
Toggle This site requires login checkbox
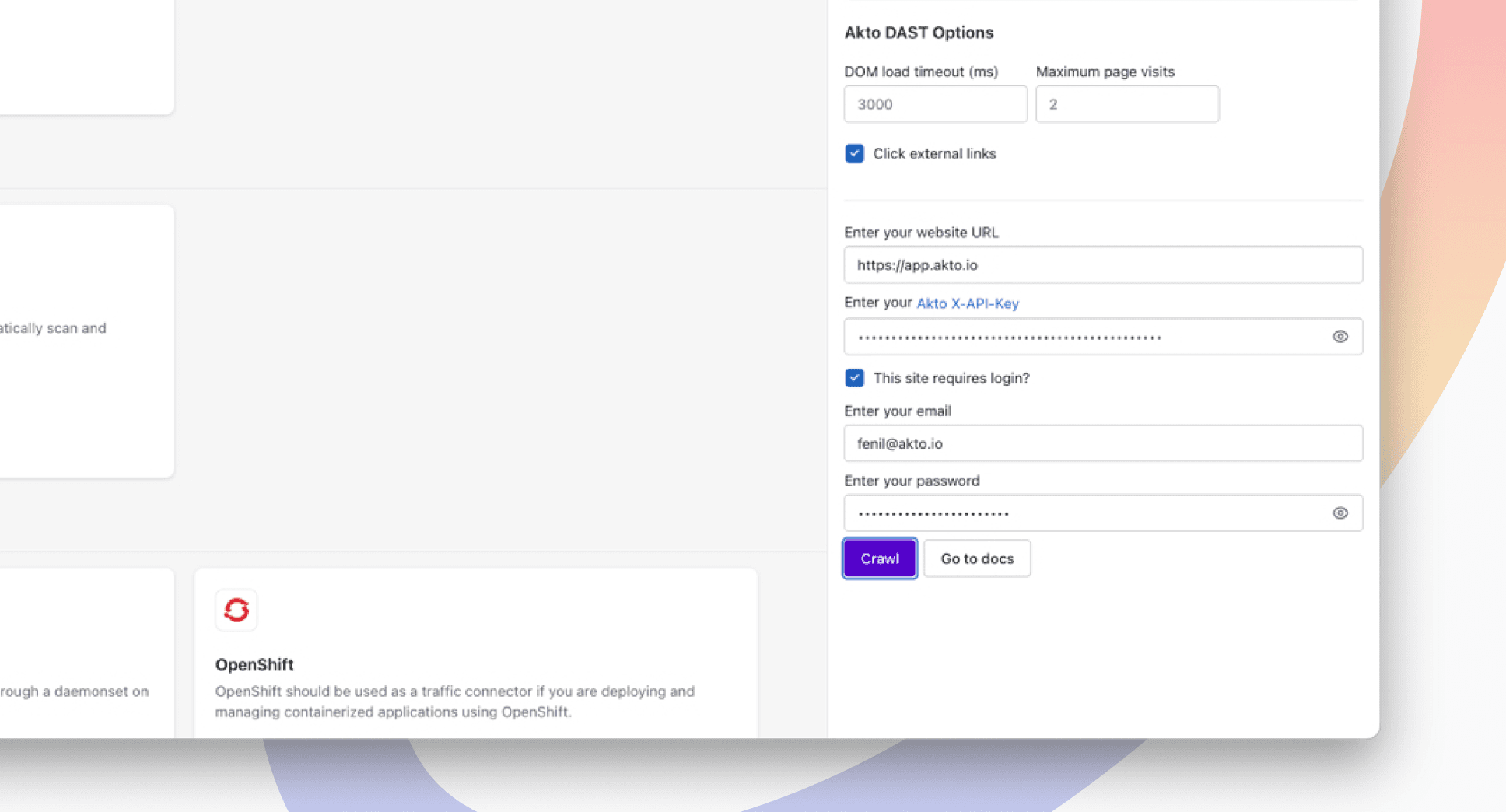(854, 378)
